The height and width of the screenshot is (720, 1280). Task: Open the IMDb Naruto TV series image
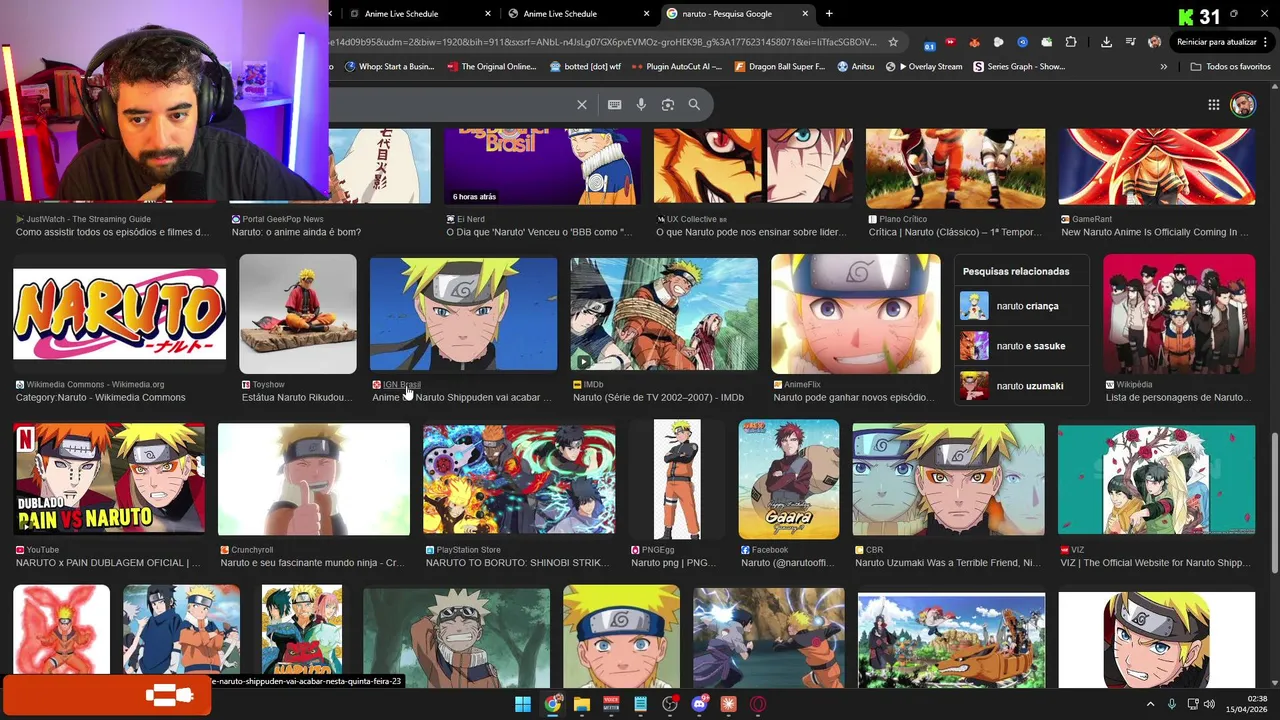pyautogui.click(x=664, y=314)
